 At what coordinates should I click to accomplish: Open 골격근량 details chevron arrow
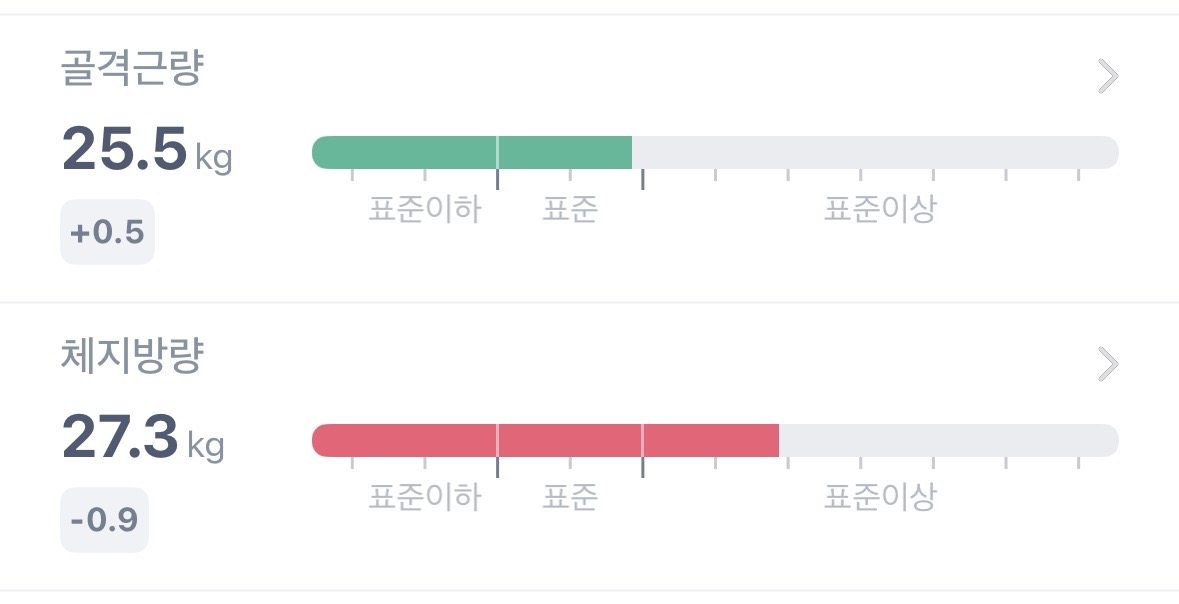(x=1107, y=76)
